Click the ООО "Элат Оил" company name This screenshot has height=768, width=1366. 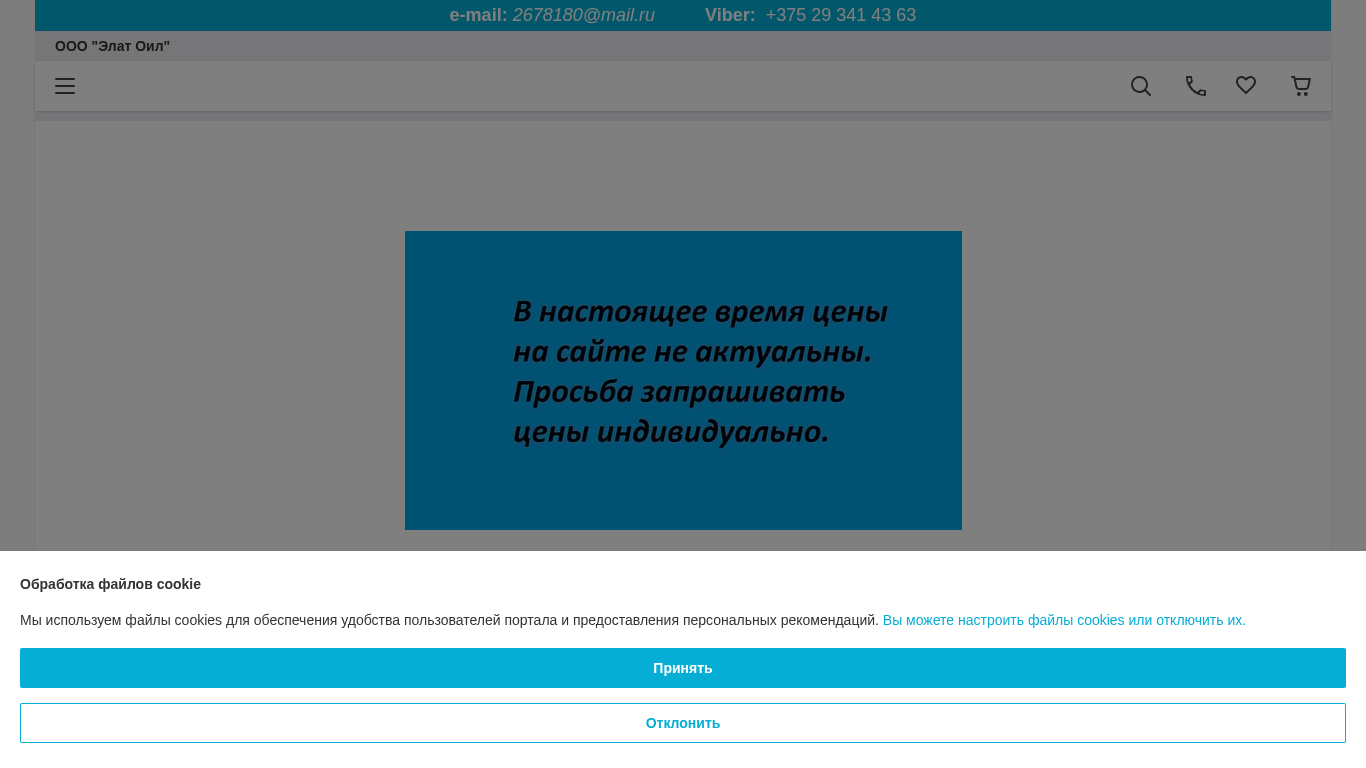coord(112,46)
